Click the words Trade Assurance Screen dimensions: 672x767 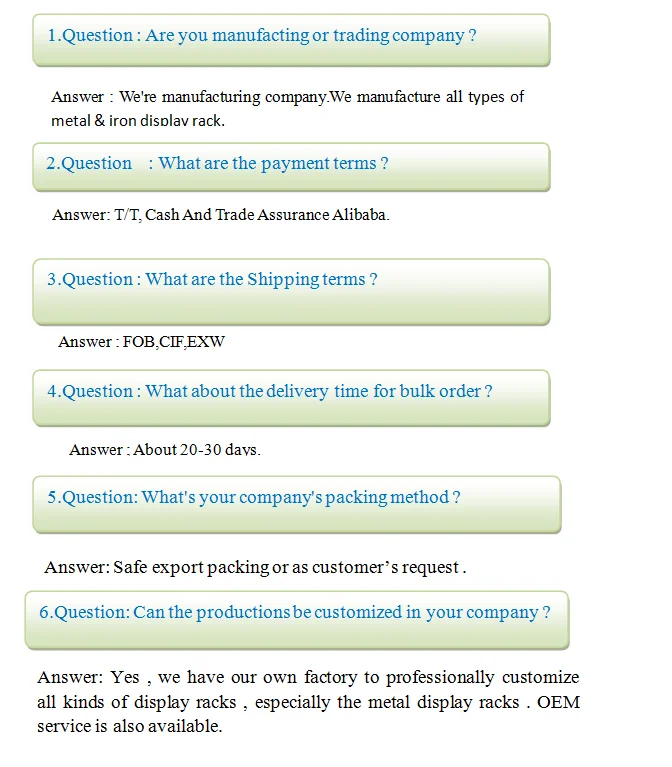[x=272, y=215]
